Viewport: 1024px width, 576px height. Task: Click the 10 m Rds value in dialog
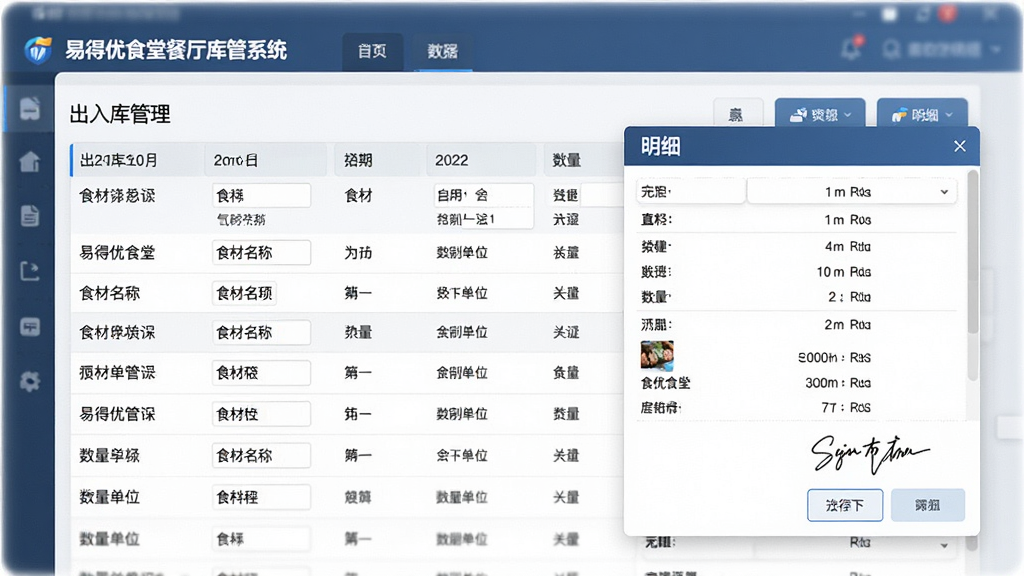(x=844, y=272)
